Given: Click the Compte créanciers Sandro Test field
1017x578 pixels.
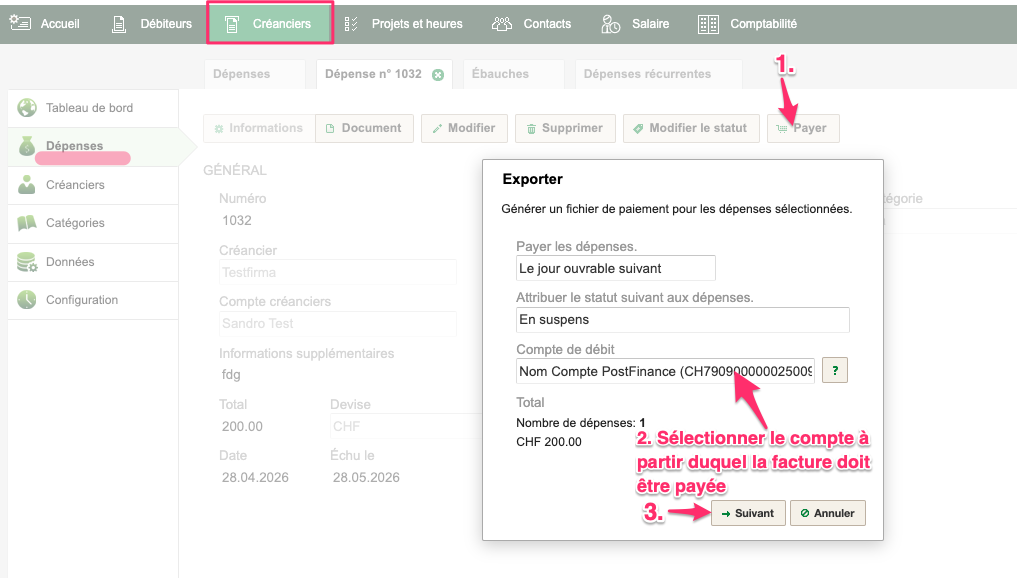Looking at the screenshot, I should 338,324.
